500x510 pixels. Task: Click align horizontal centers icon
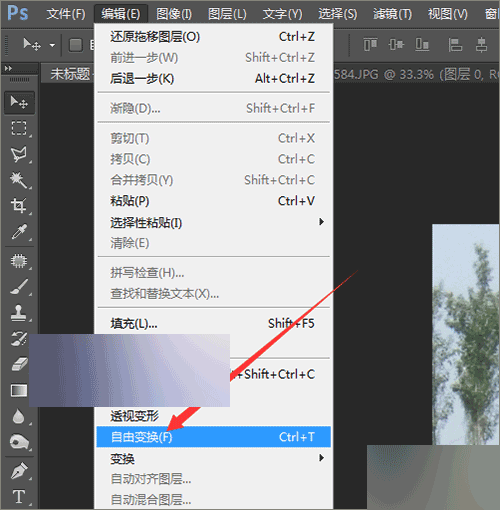(x=481, y=44)
